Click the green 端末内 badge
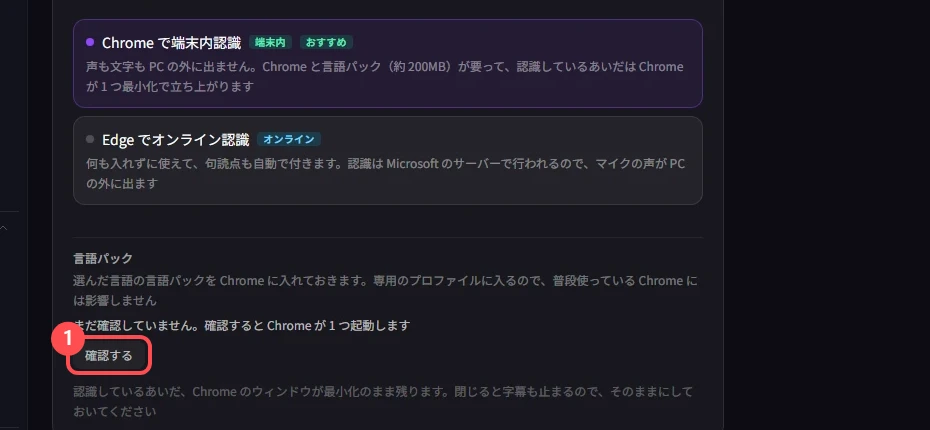930x430 pixels. tap(270, 42)
